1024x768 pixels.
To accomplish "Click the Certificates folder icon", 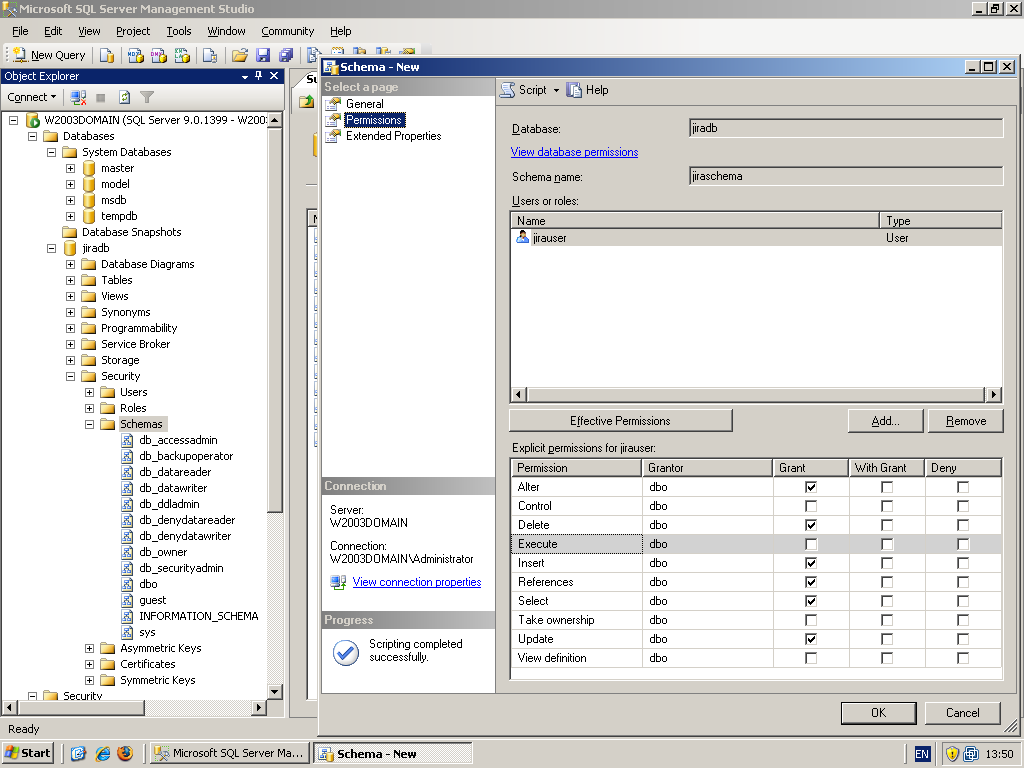I will [x=108, y=664].
